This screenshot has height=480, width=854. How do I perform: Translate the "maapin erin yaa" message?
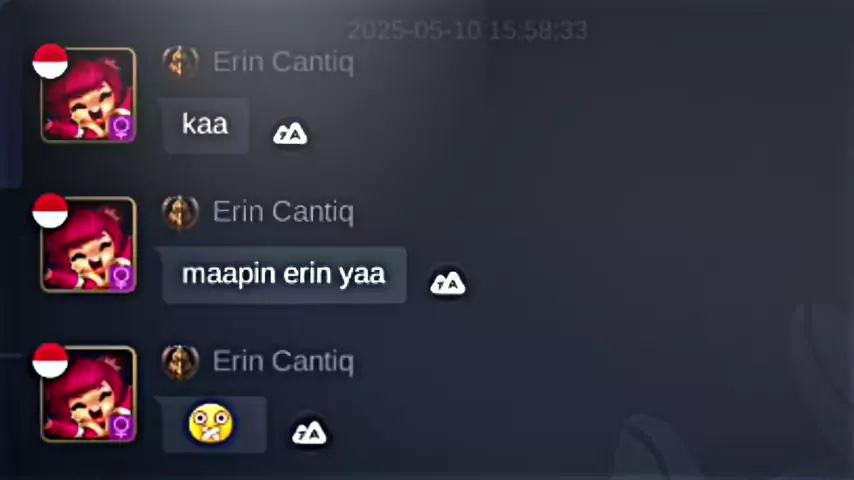(x=448, y=283)
